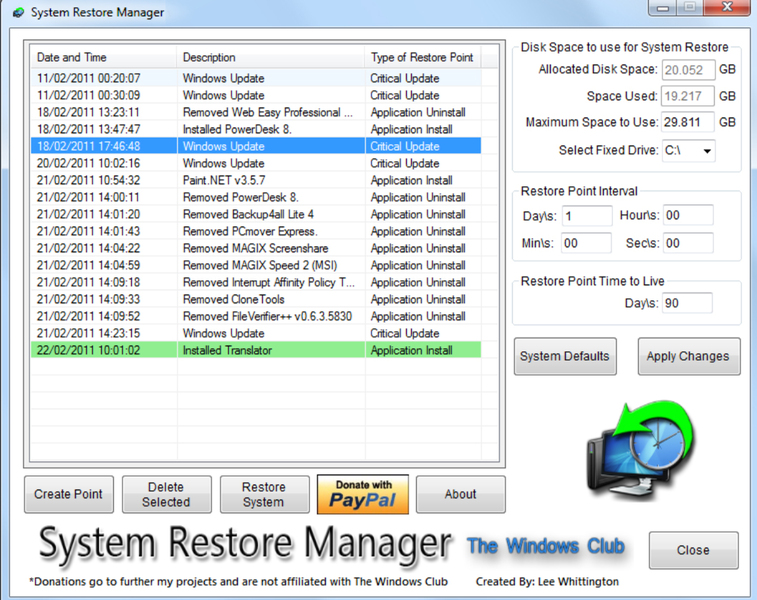Viewport: 757px width, 600px height.
Task: Click Application Install type for Paint.NET row
Action: (411, 180)
